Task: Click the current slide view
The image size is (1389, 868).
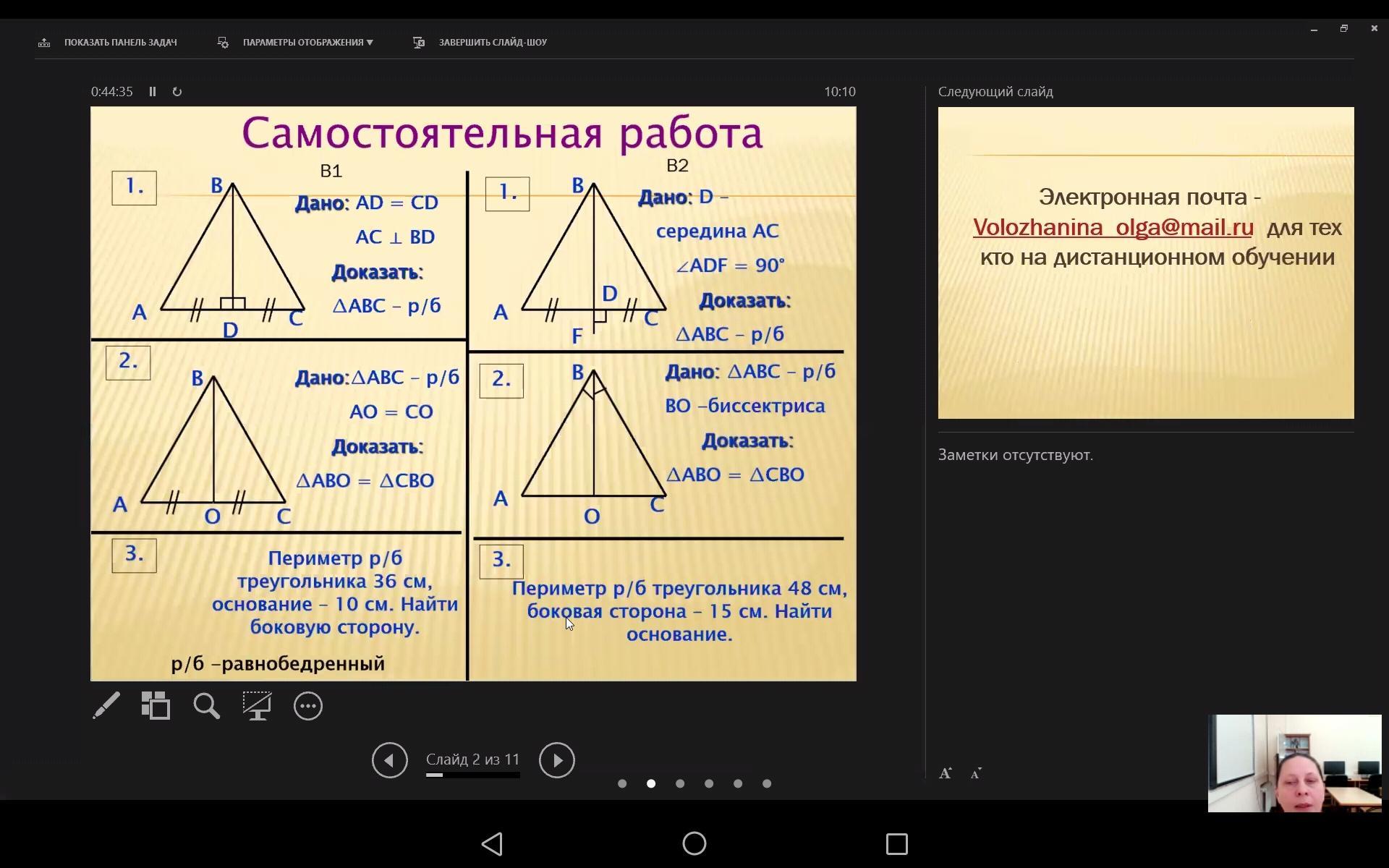Action: click(473, 393)
